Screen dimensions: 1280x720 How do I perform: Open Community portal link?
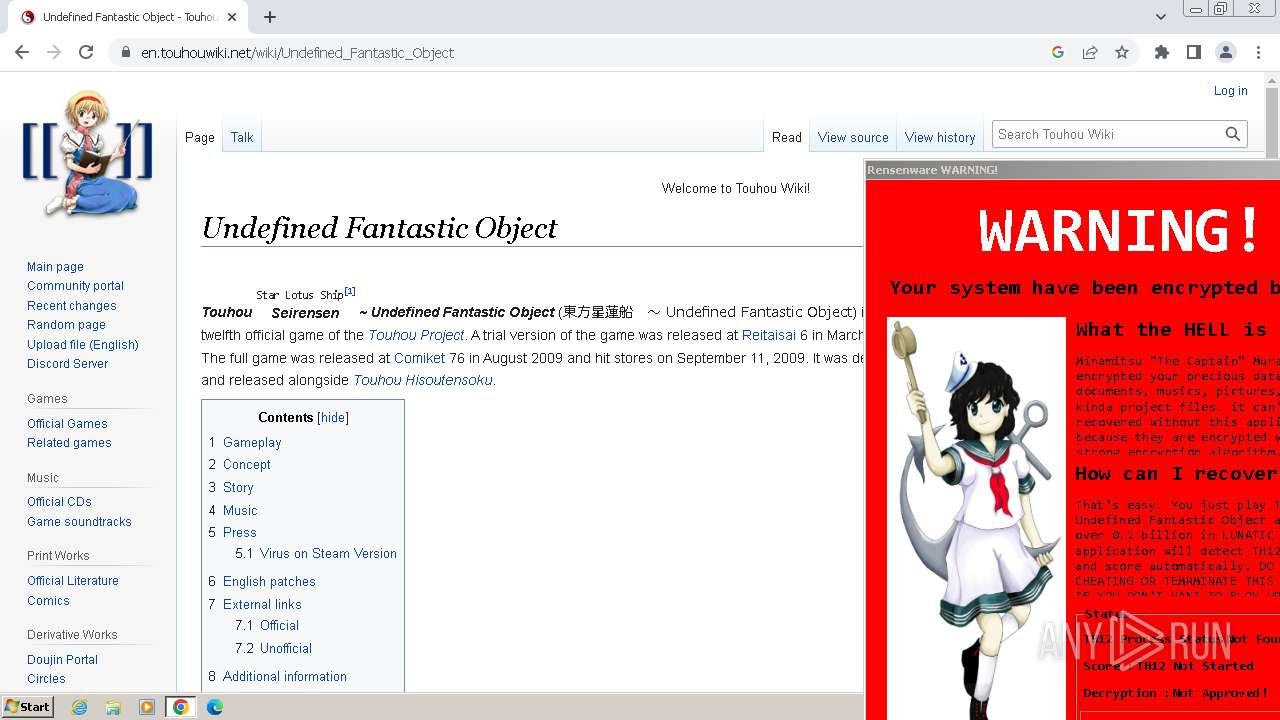click(75, 286)
